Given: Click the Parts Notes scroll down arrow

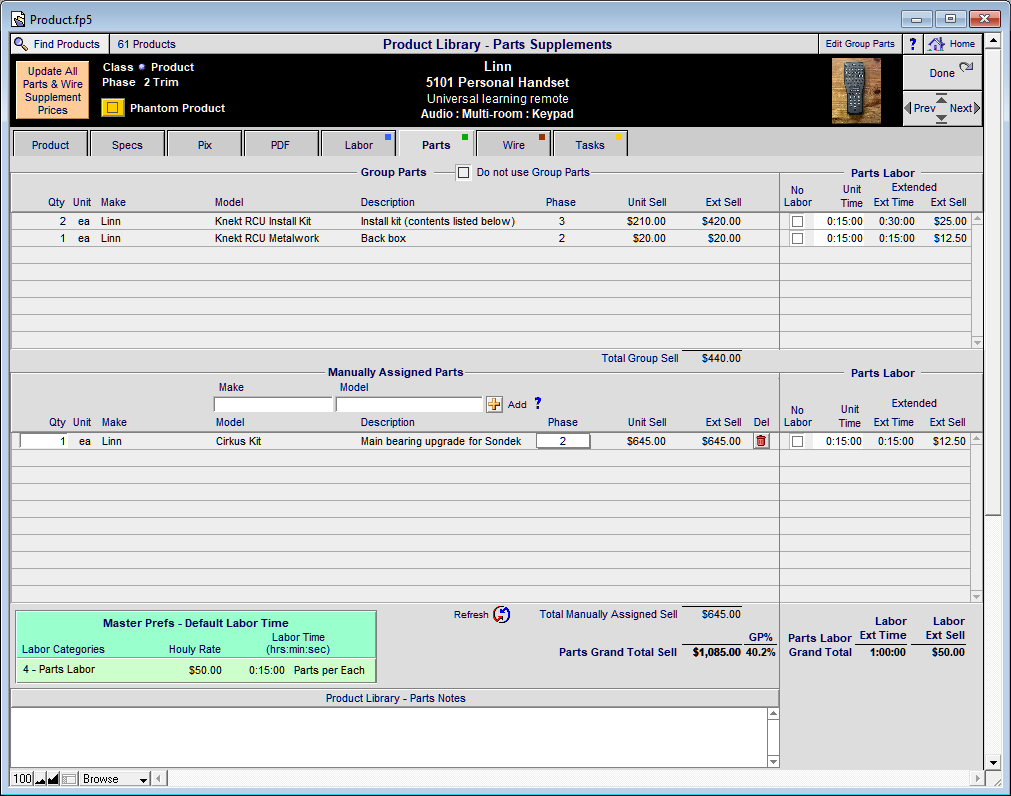Looking at the screenshot, I should point(773,761).
